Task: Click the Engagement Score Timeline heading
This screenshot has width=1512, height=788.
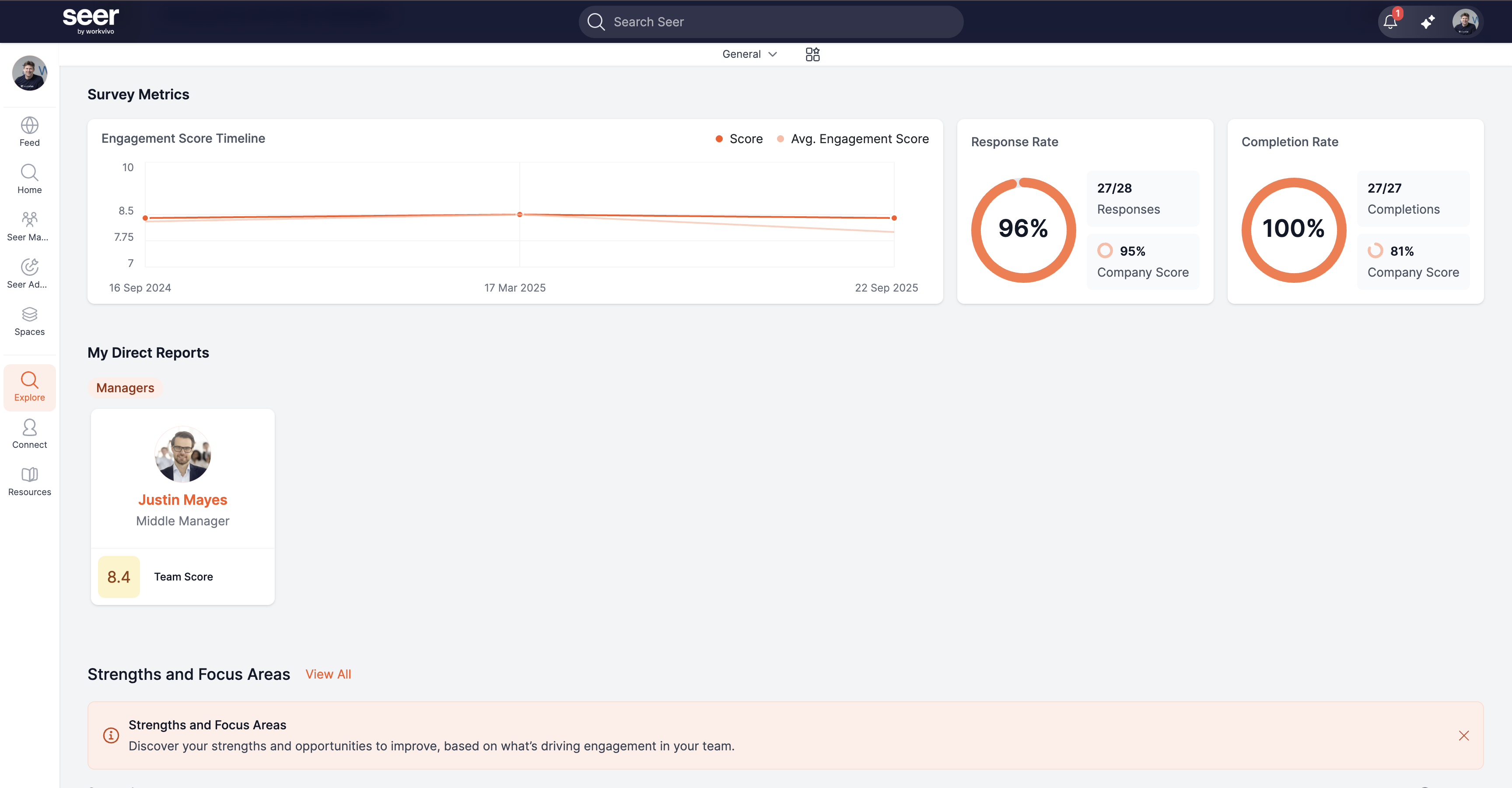Action: (x=183, y=138)
